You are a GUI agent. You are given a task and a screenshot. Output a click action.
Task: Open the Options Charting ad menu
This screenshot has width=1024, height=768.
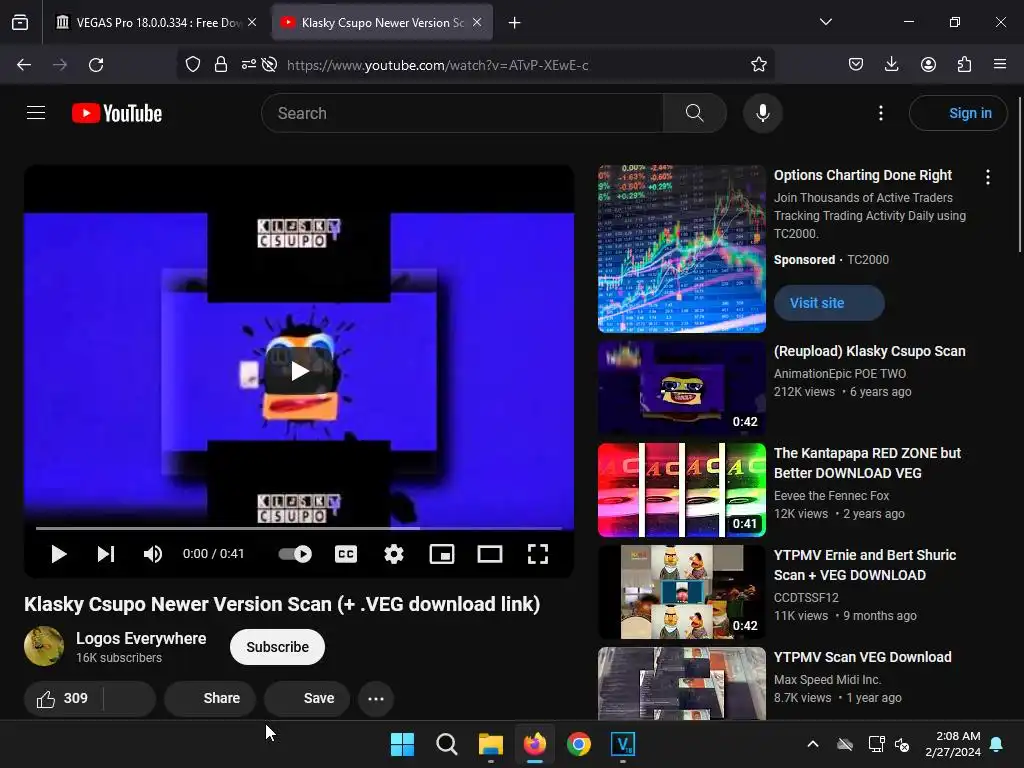point(987,177)
